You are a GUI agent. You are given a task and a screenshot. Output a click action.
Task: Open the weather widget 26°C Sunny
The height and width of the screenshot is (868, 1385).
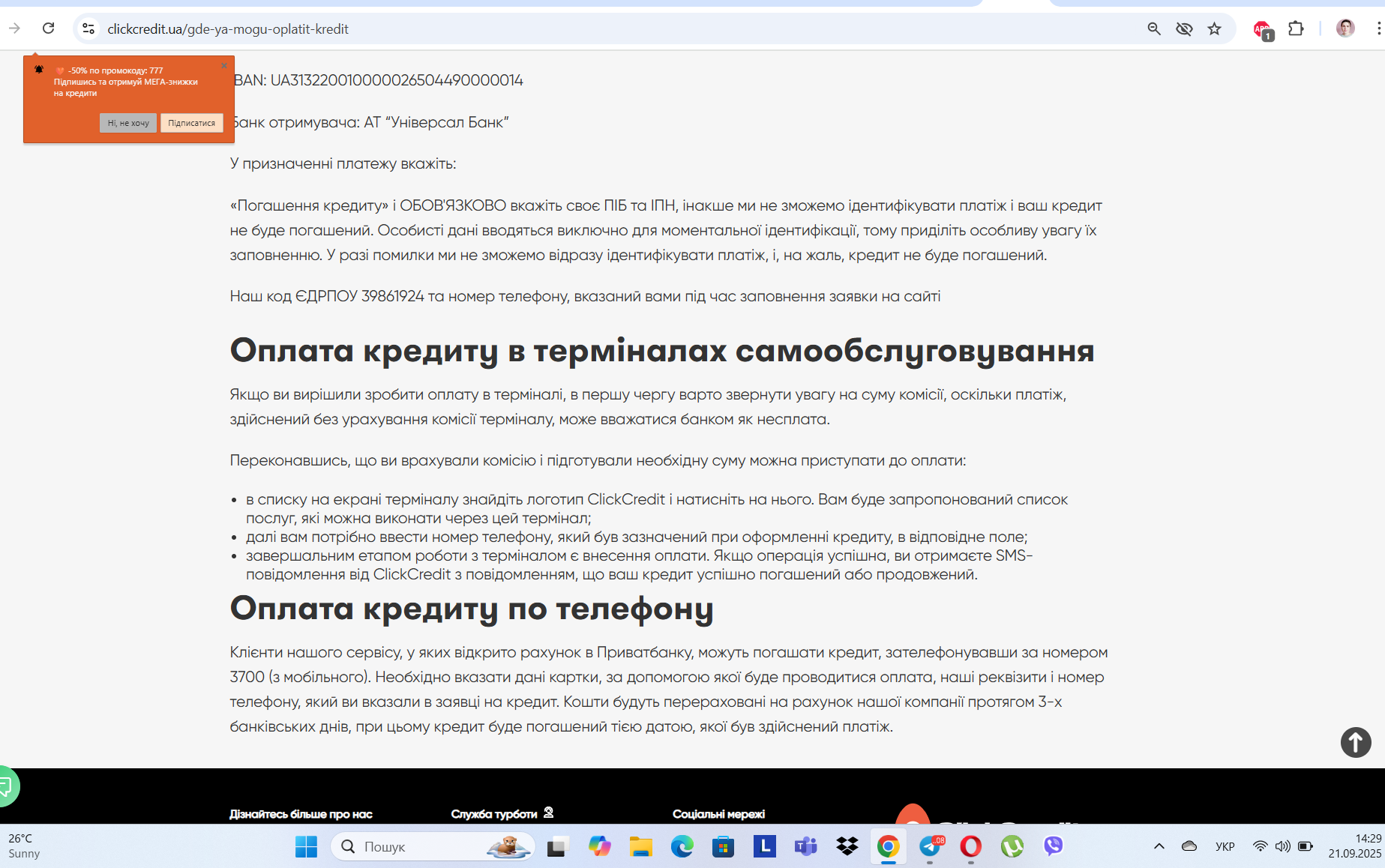point(24,846)
